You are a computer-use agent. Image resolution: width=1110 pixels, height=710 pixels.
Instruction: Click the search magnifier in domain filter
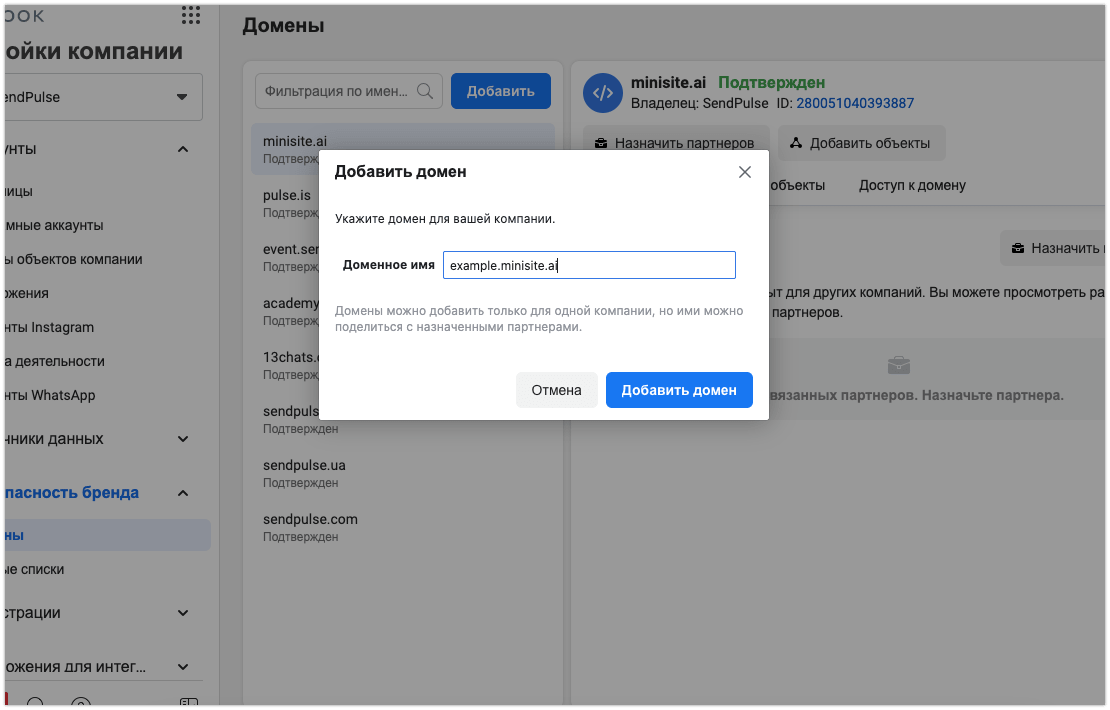(x=425, y=91)
